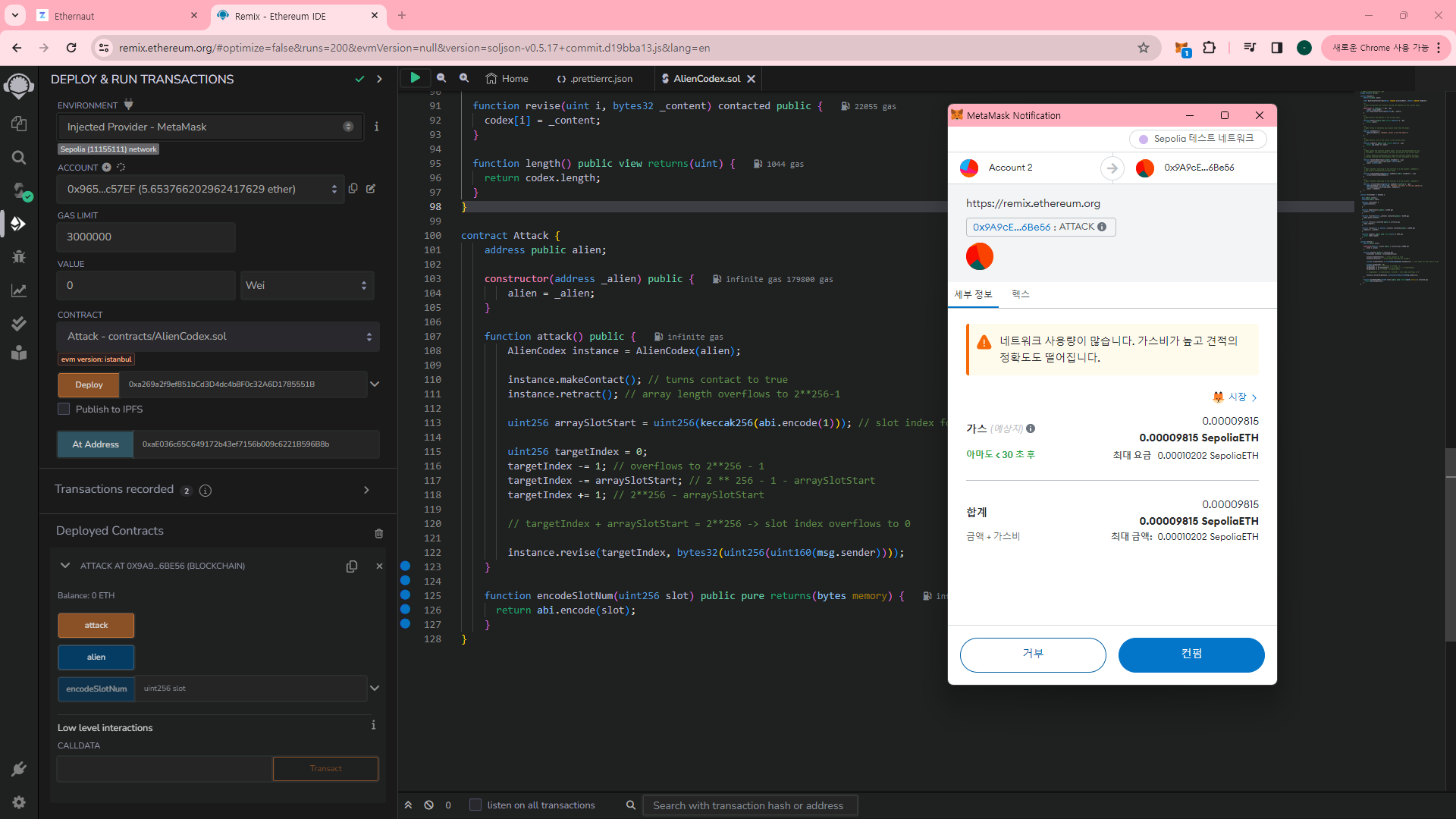Call the attack function button
The image size is (1456, 819).
pyautogui.click(x=96, y=626)
